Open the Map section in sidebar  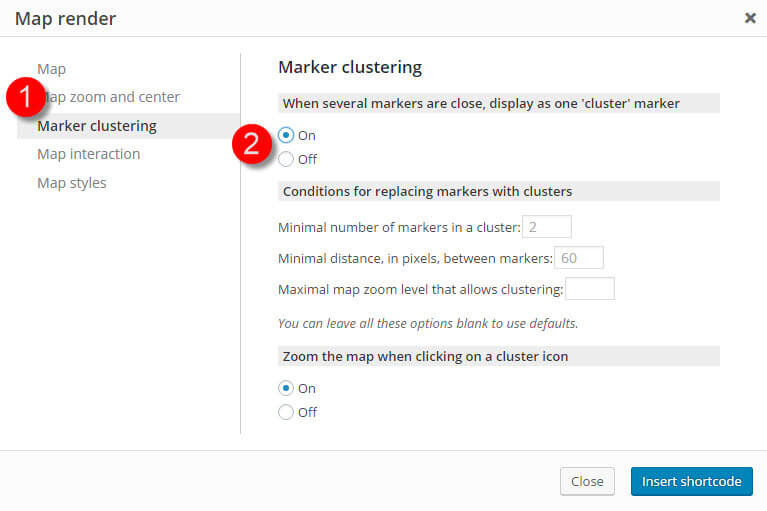click(x=51, y=69)
